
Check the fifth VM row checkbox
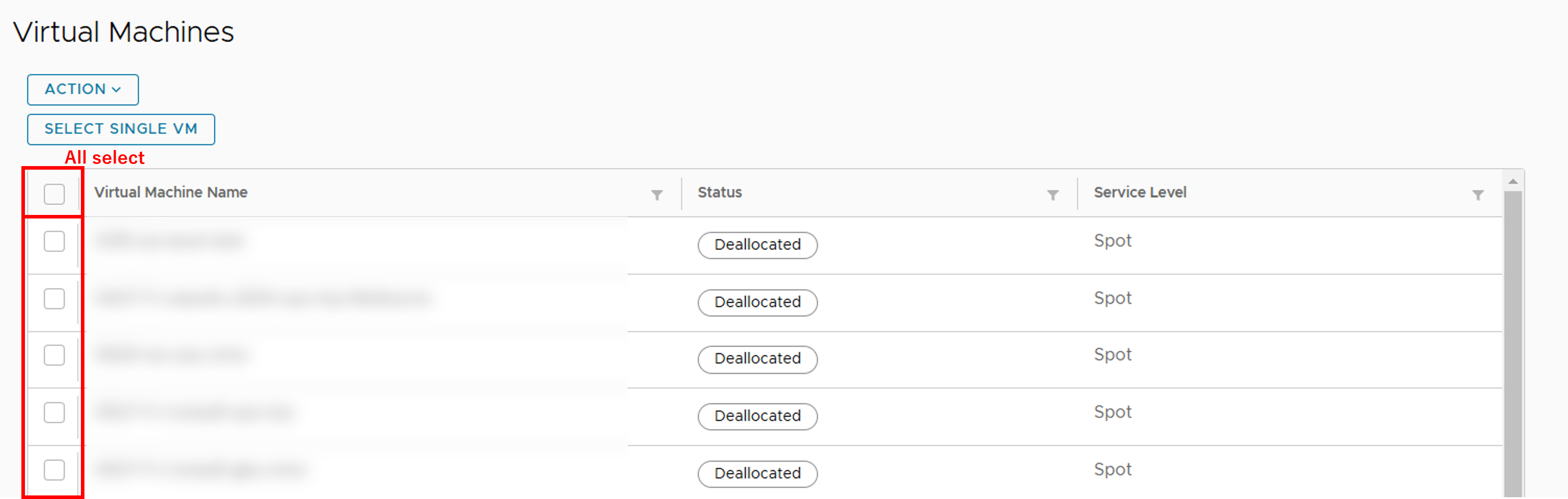(x=54, y=470)
